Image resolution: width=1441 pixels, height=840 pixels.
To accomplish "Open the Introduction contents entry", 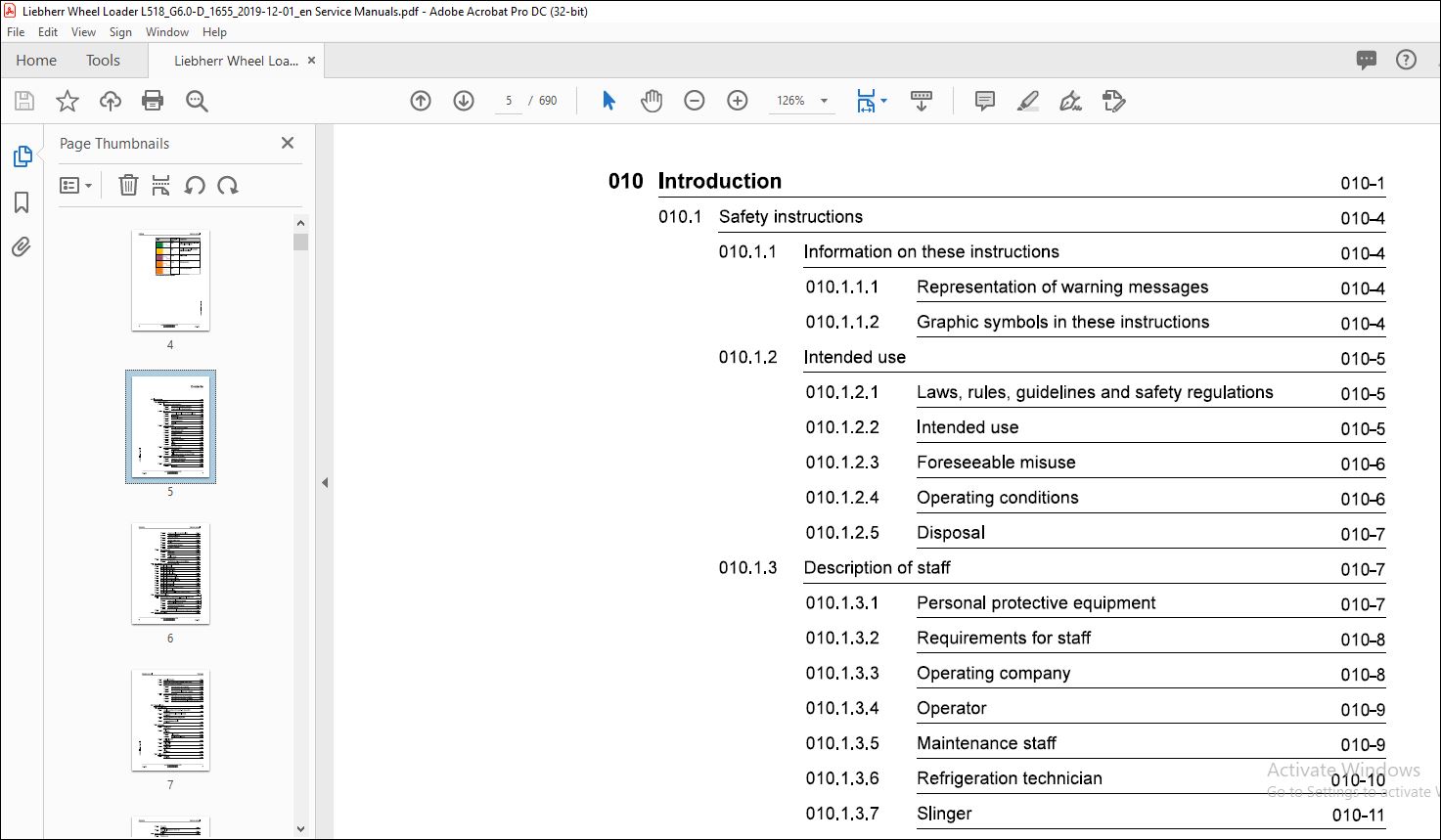I will (x=719, y=181).
